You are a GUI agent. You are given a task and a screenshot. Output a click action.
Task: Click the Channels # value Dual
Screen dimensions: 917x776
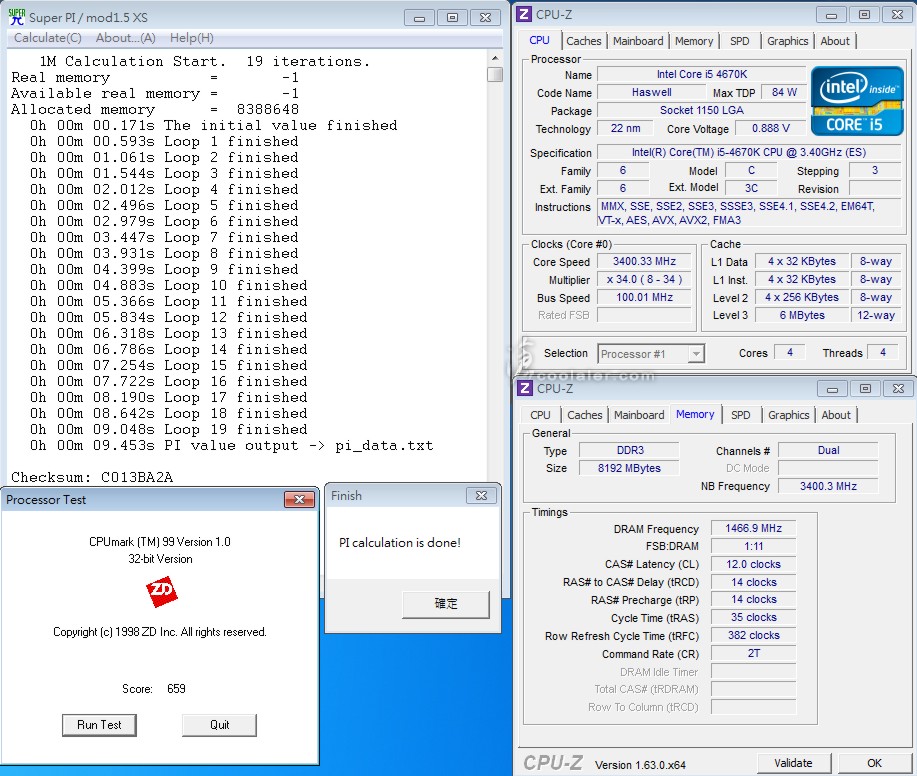click(x=828, y=450)
